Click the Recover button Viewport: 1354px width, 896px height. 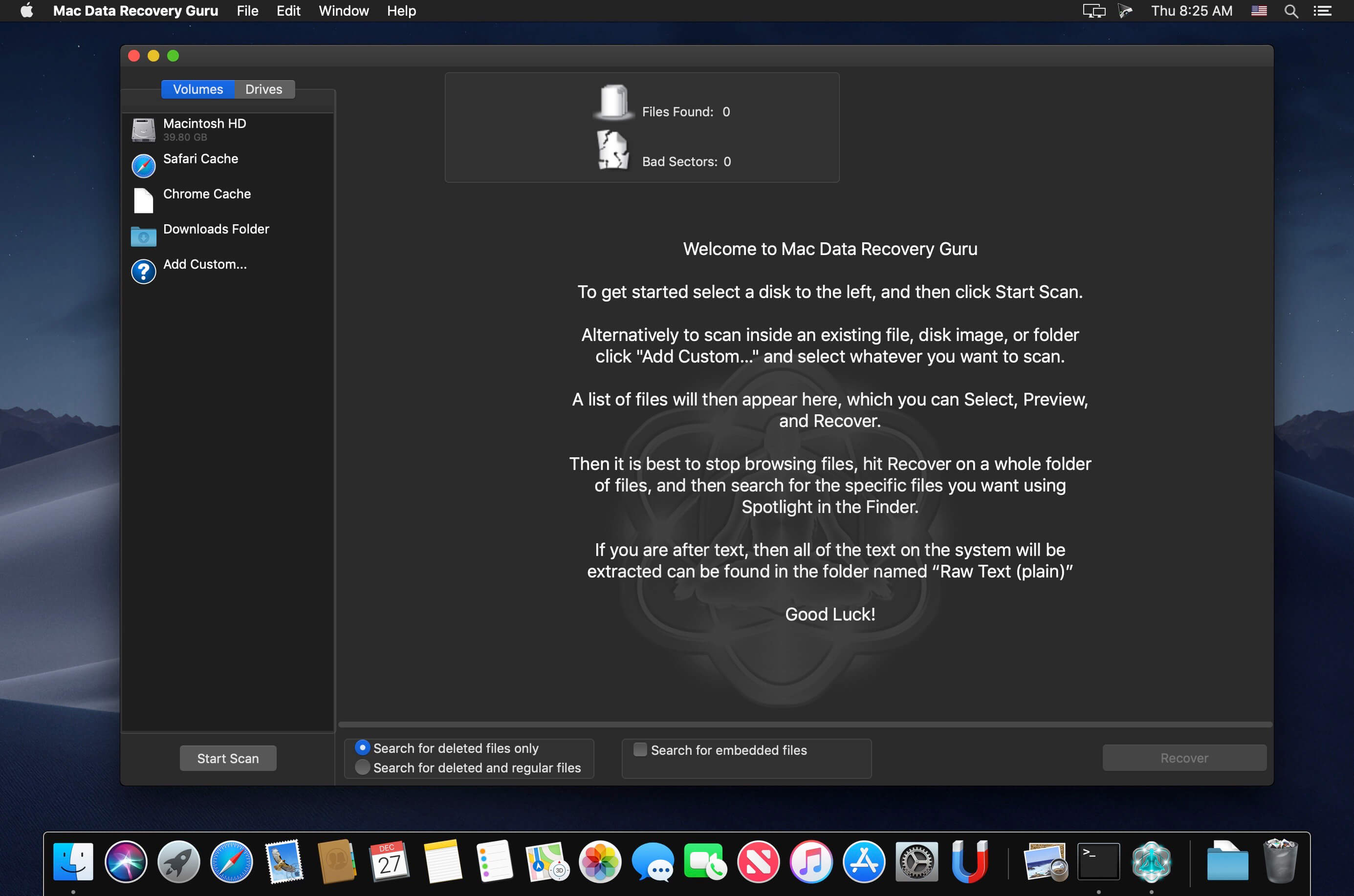tap(1184, 758)
